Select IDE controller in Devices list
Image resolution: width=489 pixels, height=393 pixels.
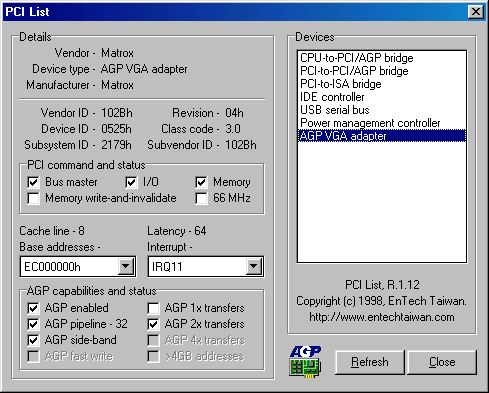coord(382,97)
